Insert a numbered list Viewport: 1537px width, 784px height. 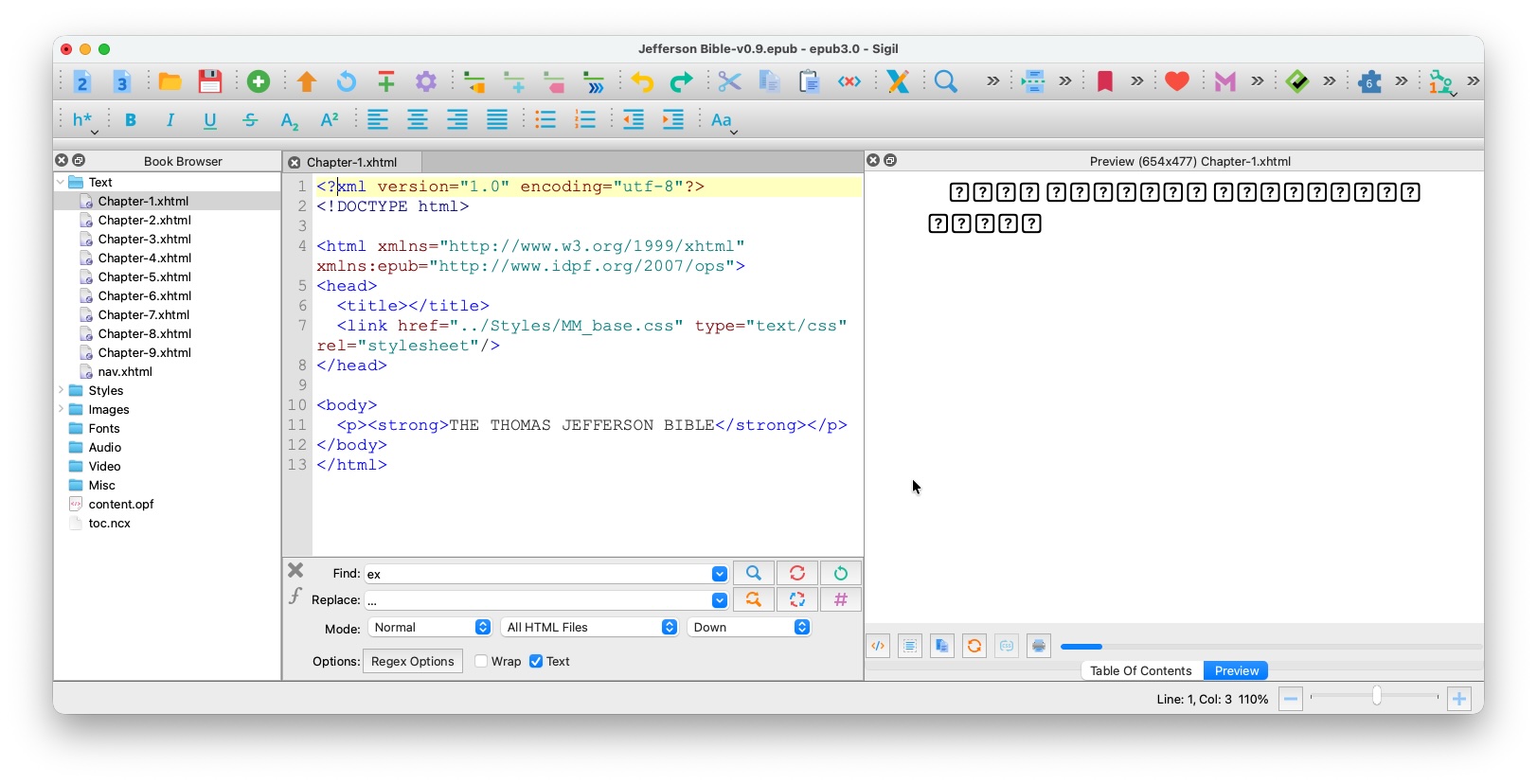(x=585, y=120)
